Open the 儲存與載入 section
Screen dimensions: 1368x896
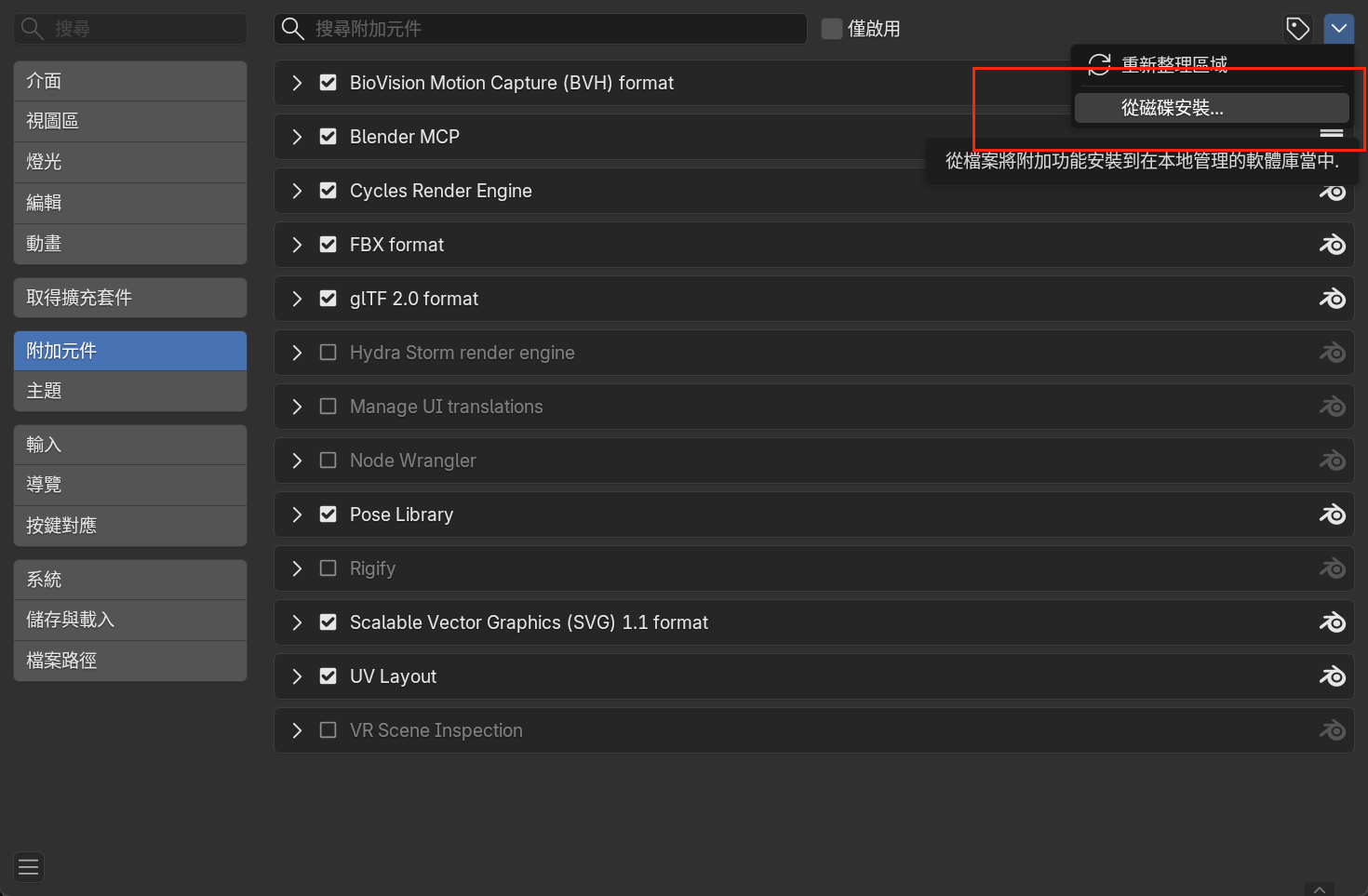pos(130,620)
